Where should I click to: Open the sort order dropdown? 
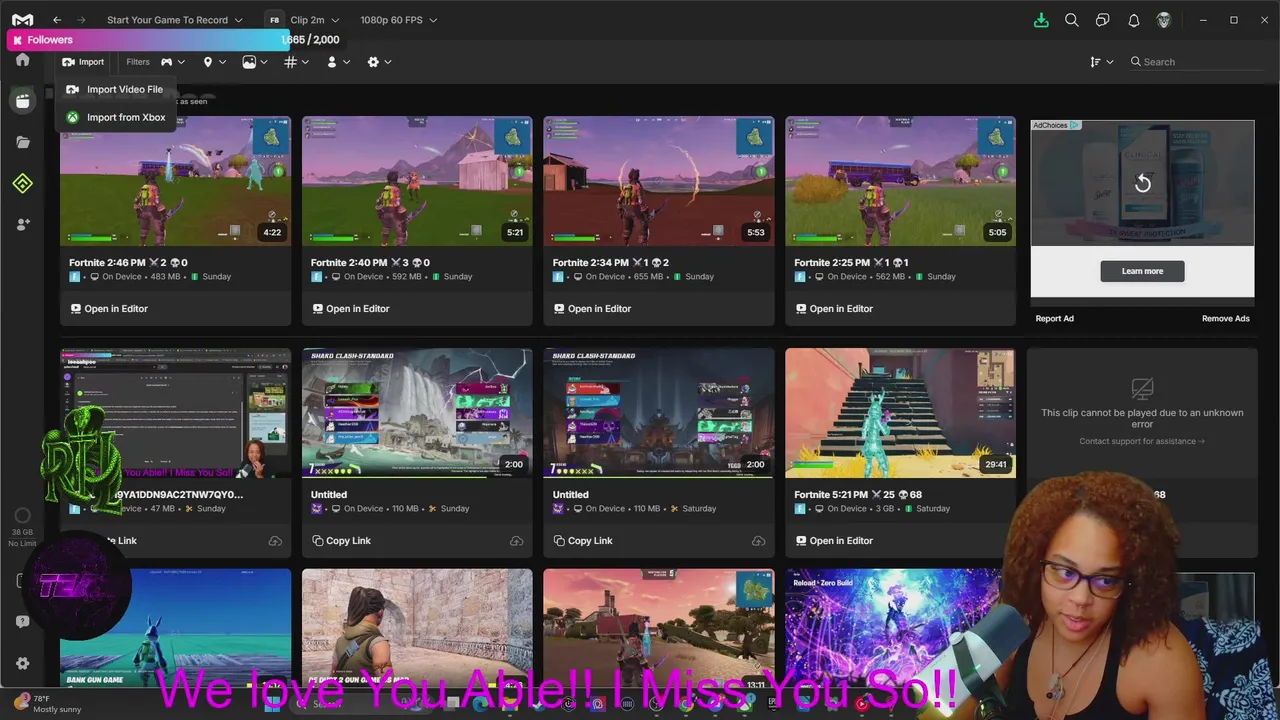1101,62
